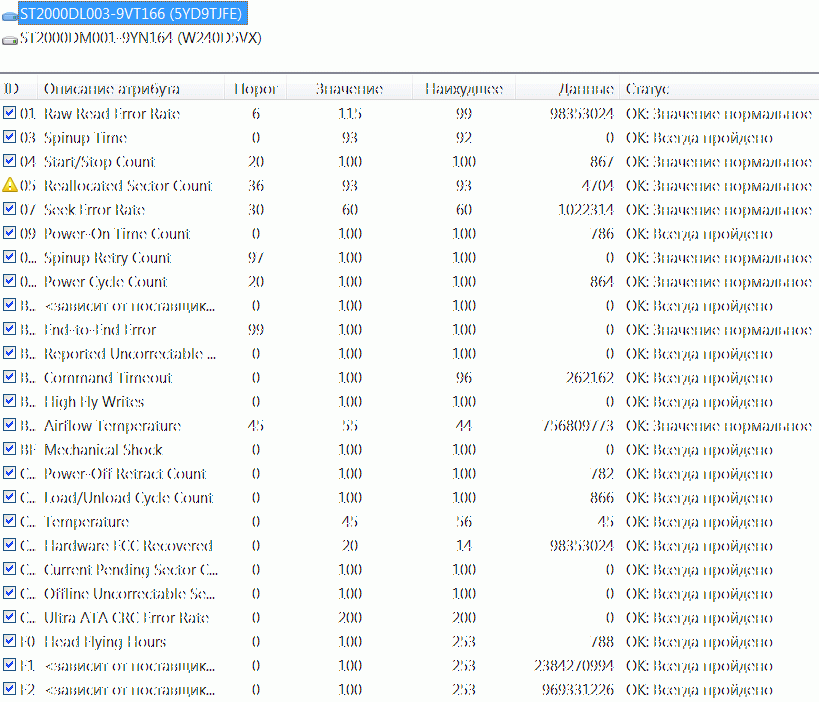819x702 pixels.
Task: Select the ST2000DM001-9YN164 drive icon
Action: (x=10, y=40)
